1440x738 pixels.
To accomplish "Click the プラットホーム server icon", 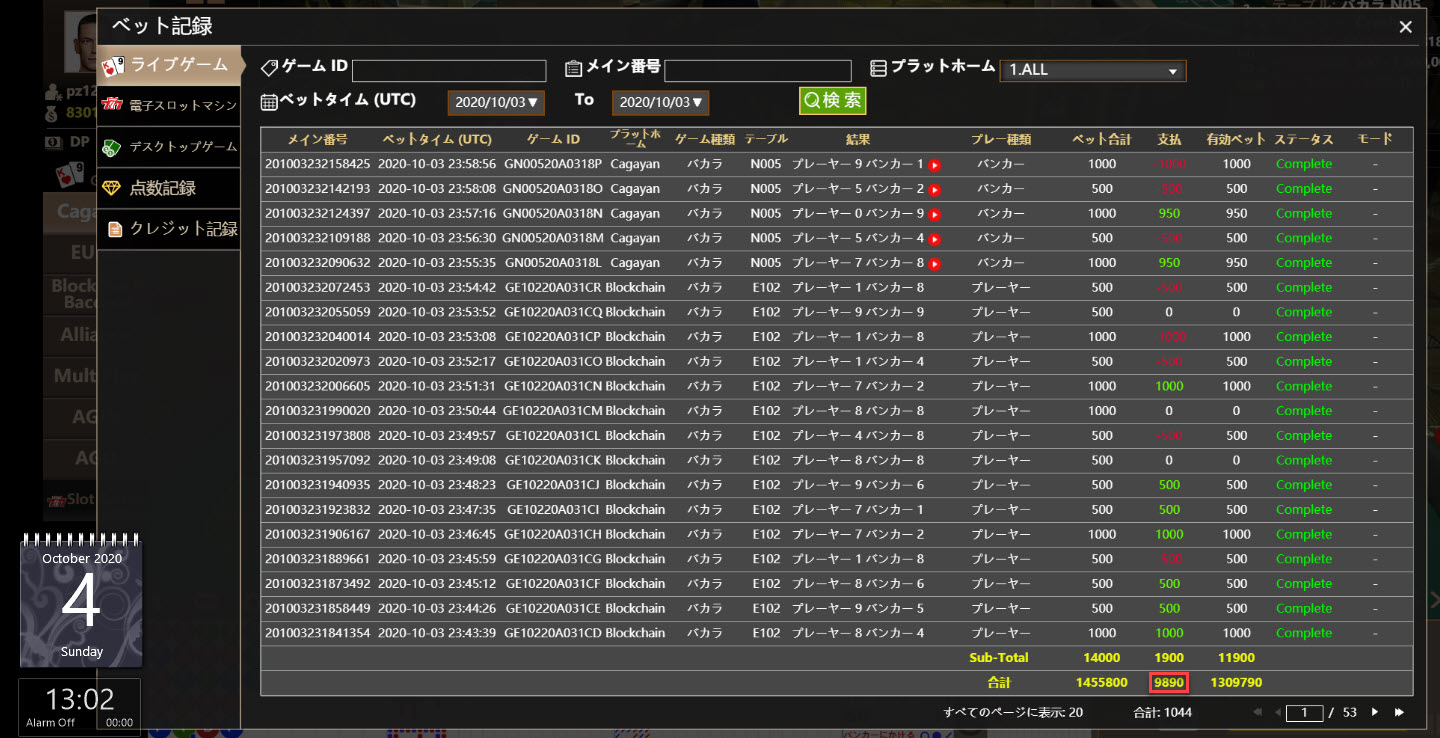I will pos(878,68).
